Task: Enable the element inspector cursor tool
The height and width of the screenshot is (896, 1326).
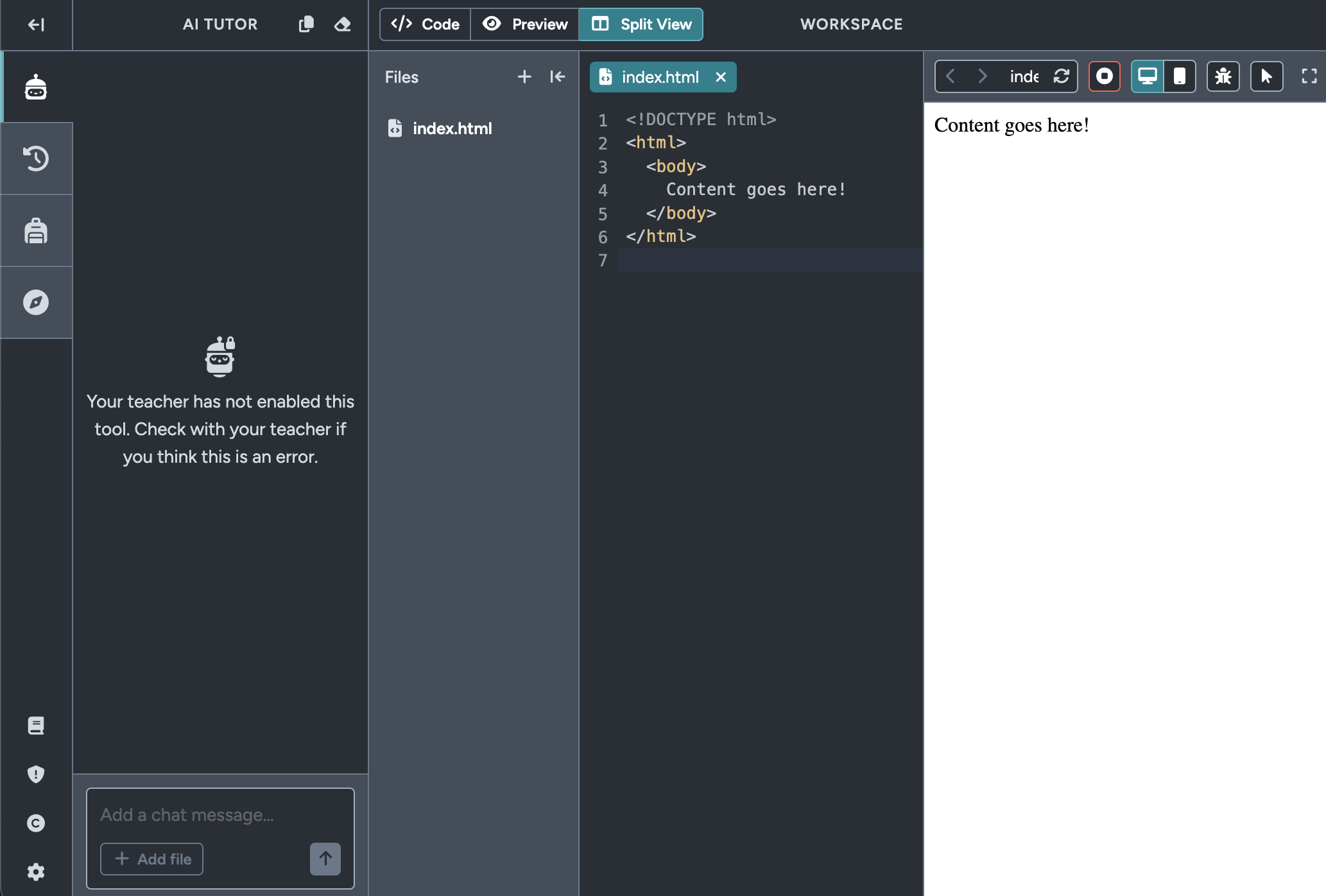Action: click(x=1266, y=76)
